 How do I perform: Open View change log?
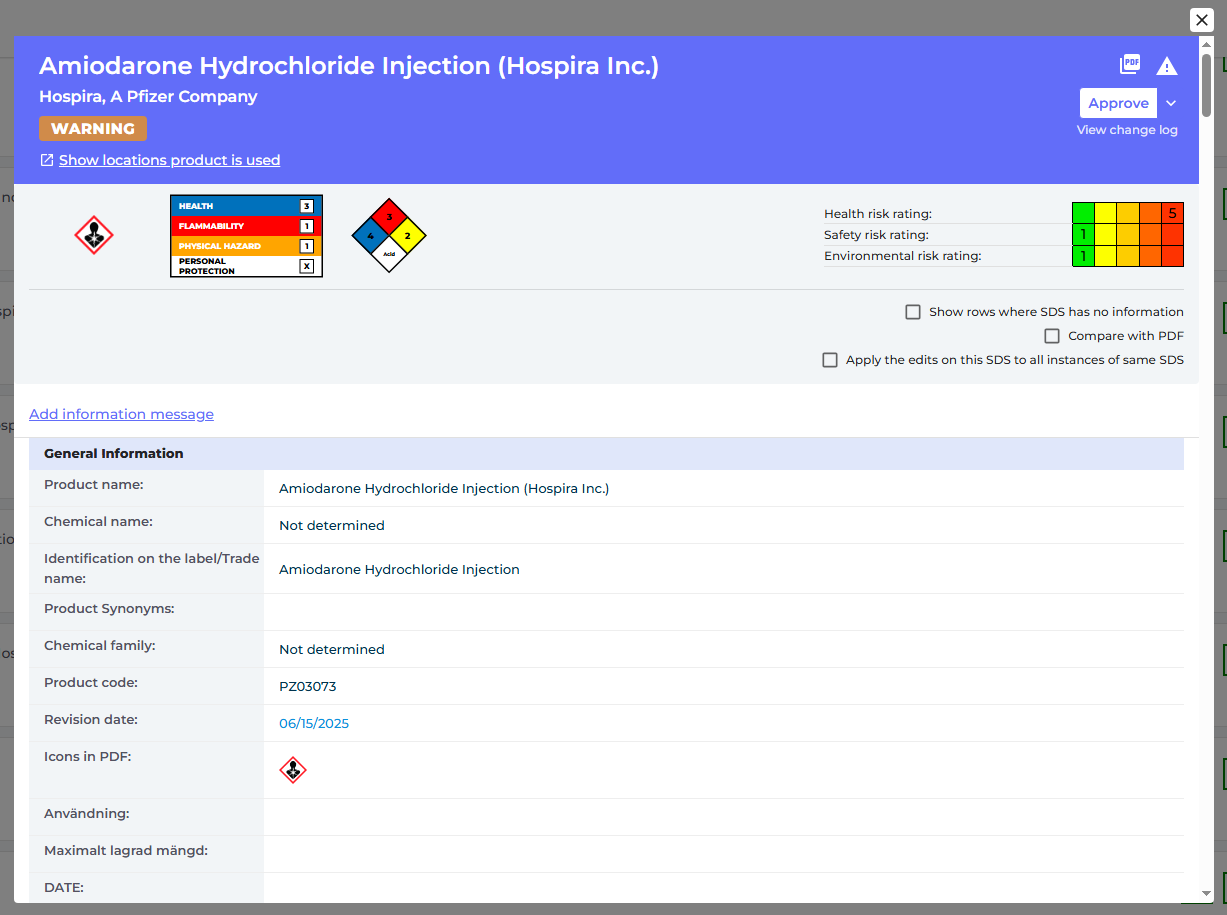pyautogui.click(x=1127, y=130)
